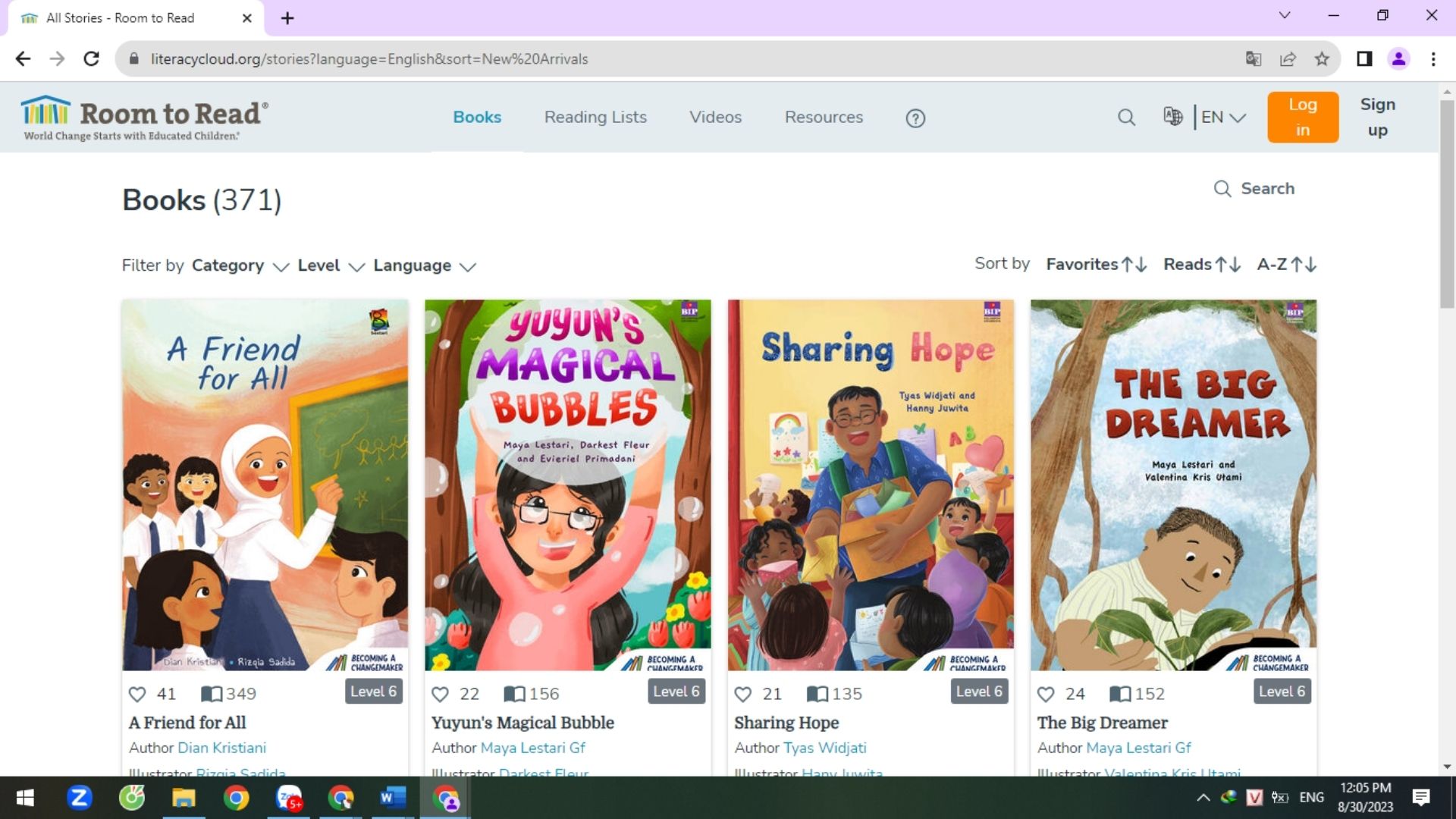The height and width of the screenshot is (819, 1456).
Task: Open the Videos menu item
Action: click(715, 118)
